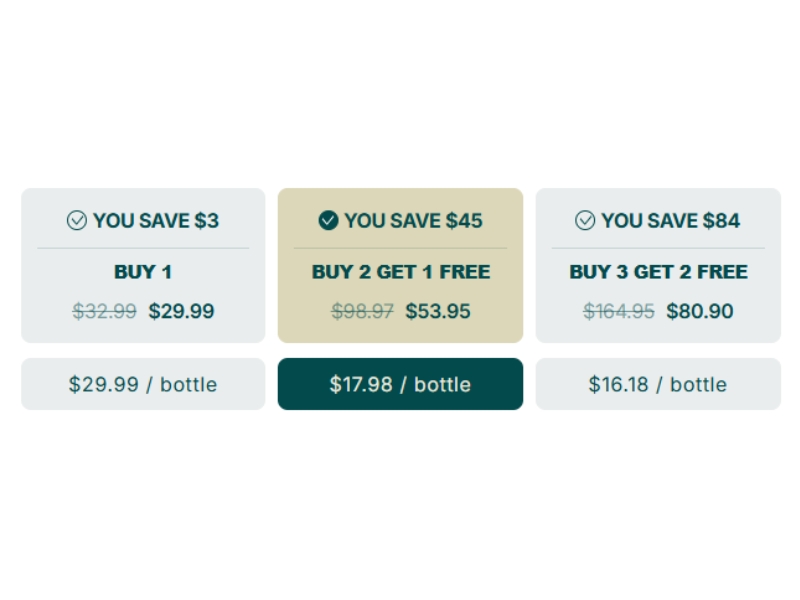The height and width of the screenshot is (600, 800).
Task: Click the crossed-out $164.95 price
Action: click(x=619, y=311)
